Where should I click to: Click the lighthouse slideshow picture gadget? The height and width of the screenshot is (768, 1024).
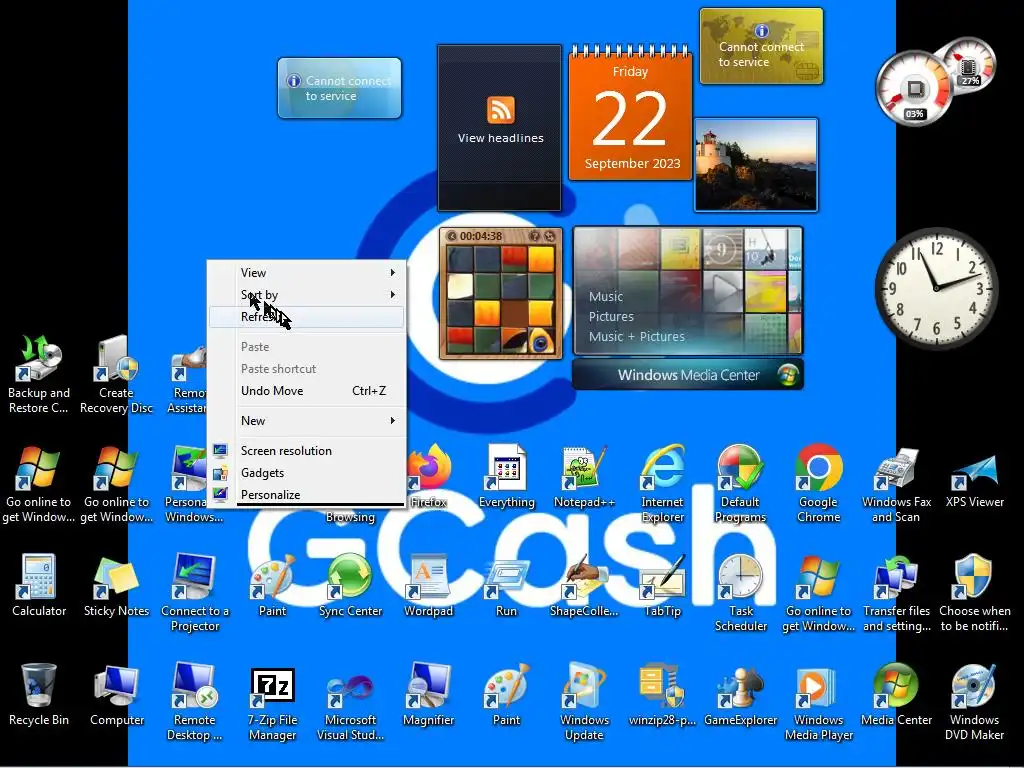[756, 165]
